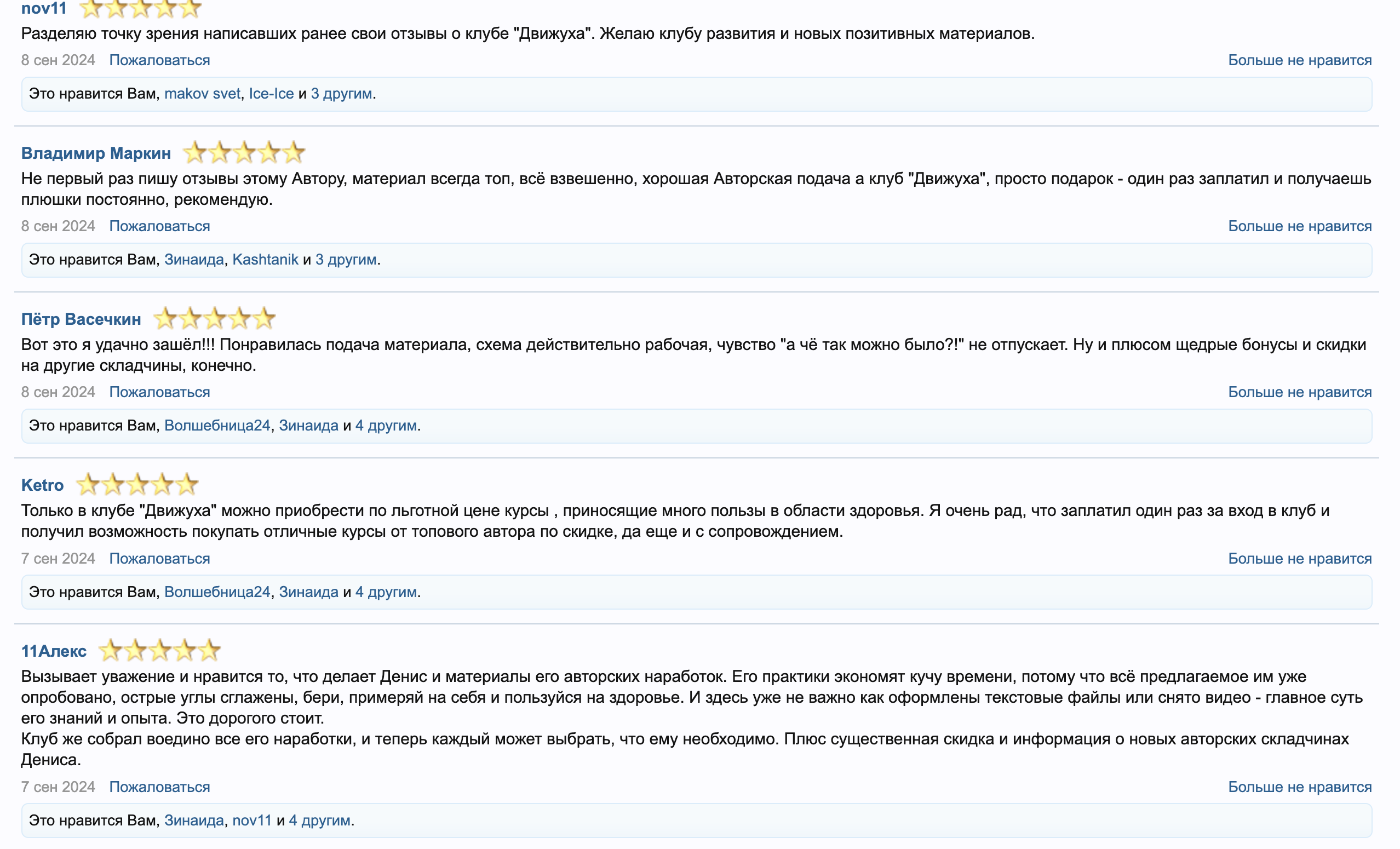Open Волшебница24 in Ketro's review likes

click(x=217, y=592)
